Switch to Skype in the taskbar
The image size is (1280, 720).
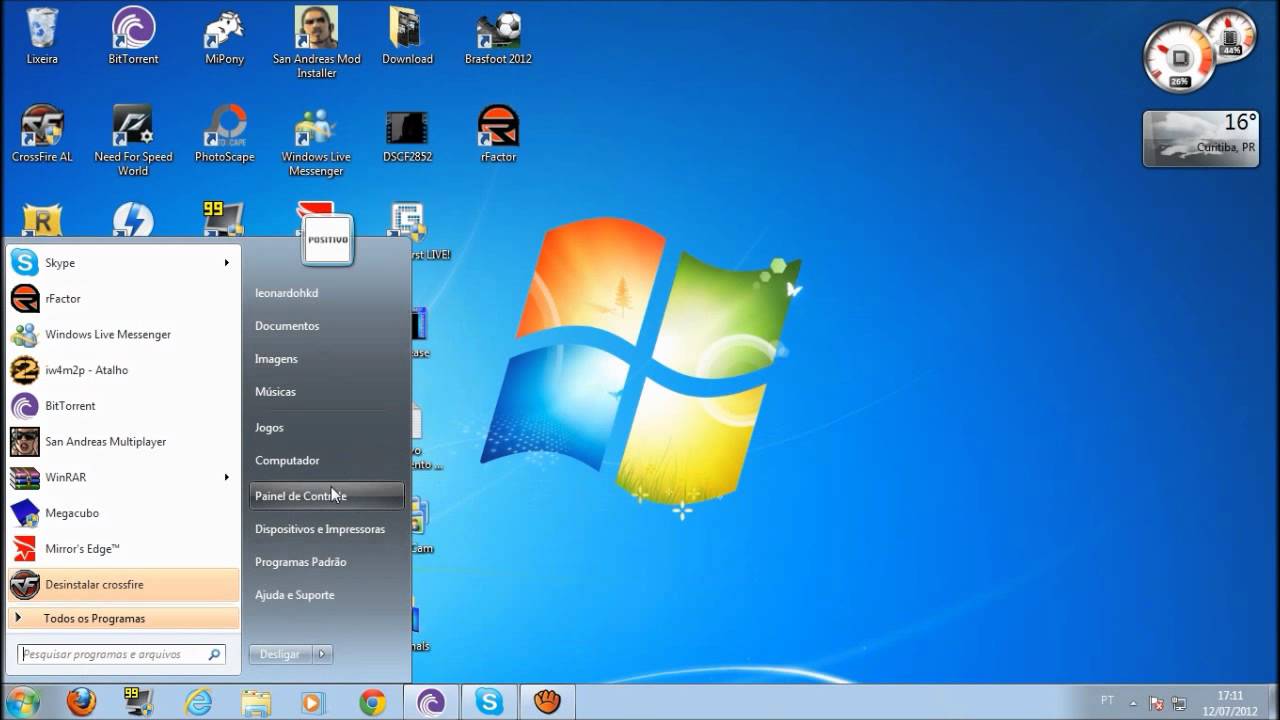pyautogui.click(x=489, y=702)
